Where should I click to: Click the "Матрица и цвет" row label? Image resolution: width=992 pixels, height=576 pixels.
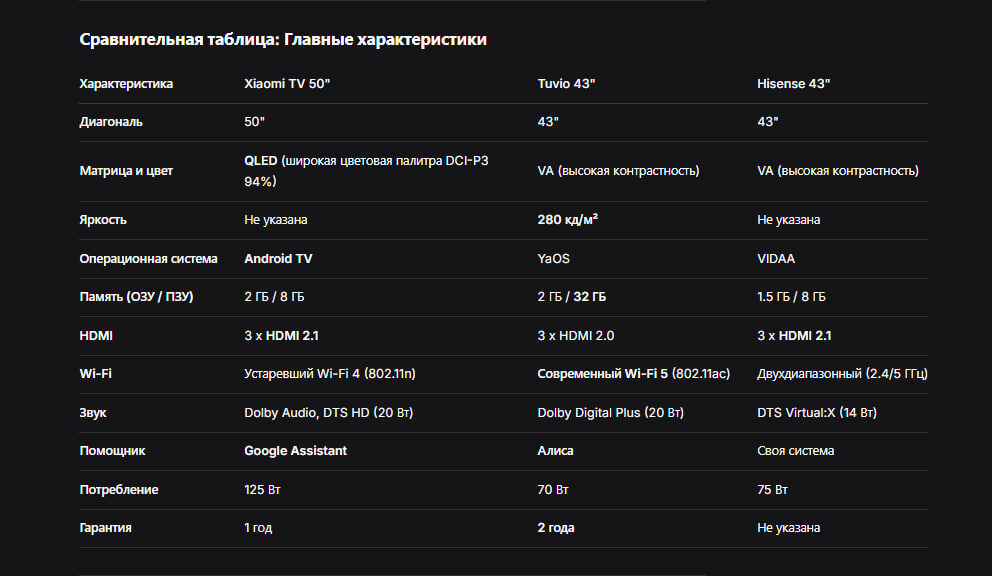126,171
